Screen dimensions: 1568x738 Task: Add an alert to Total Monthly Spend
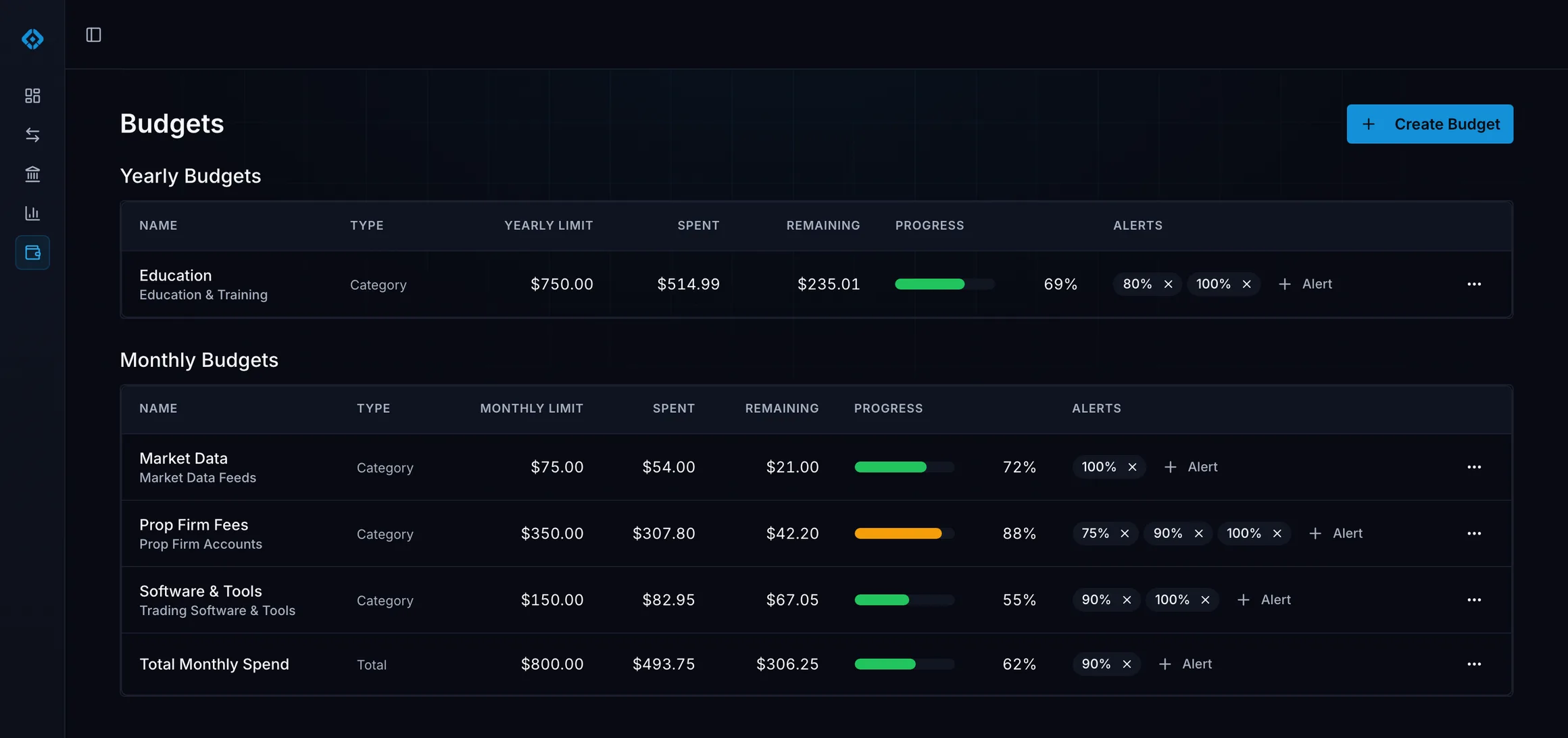pyautogui.click(x=1185, y=664)
